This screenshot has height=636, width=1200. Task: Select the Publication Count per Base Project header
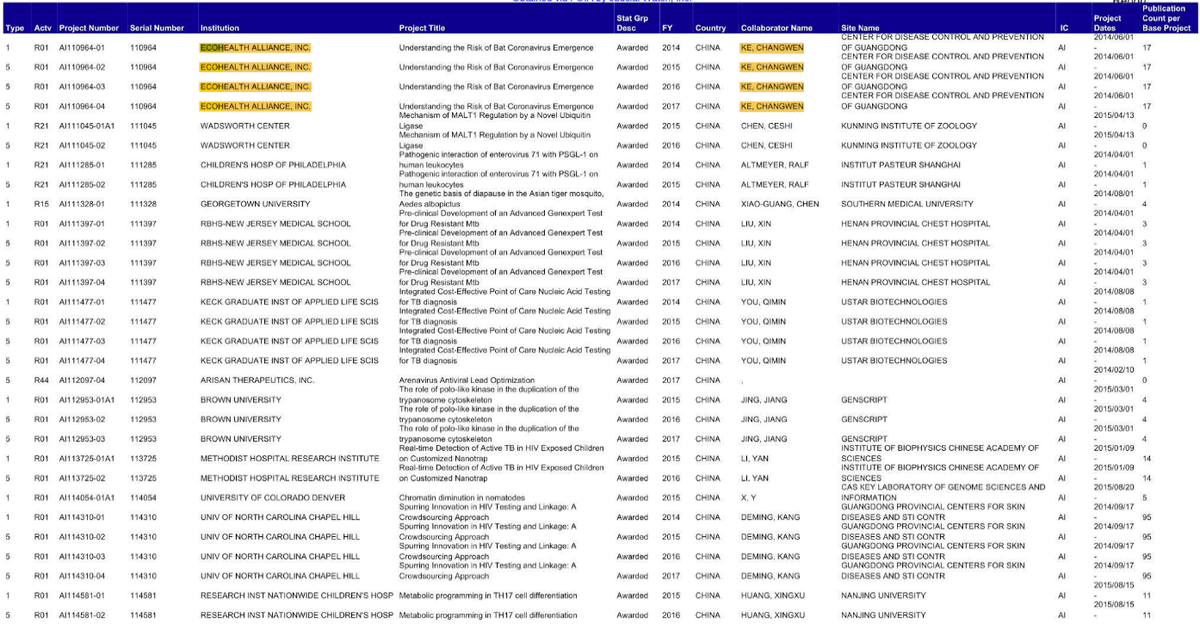1163,18
